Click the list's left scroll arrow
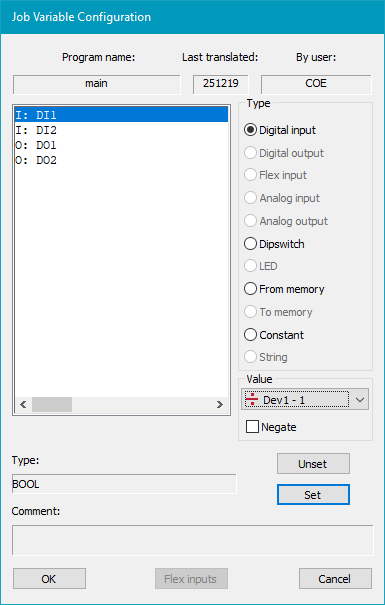The height and width of the screenshot is (605, 385). pyautogui.click(x=23, y=404)
